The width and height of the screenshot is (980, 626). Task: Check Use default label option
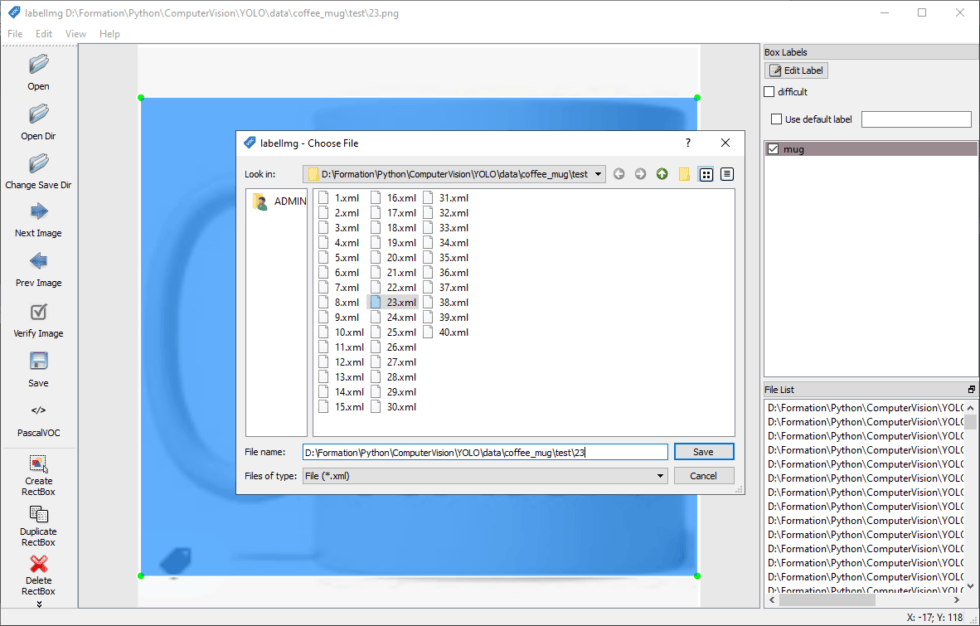pyautogui.click(x=776, y=120)
